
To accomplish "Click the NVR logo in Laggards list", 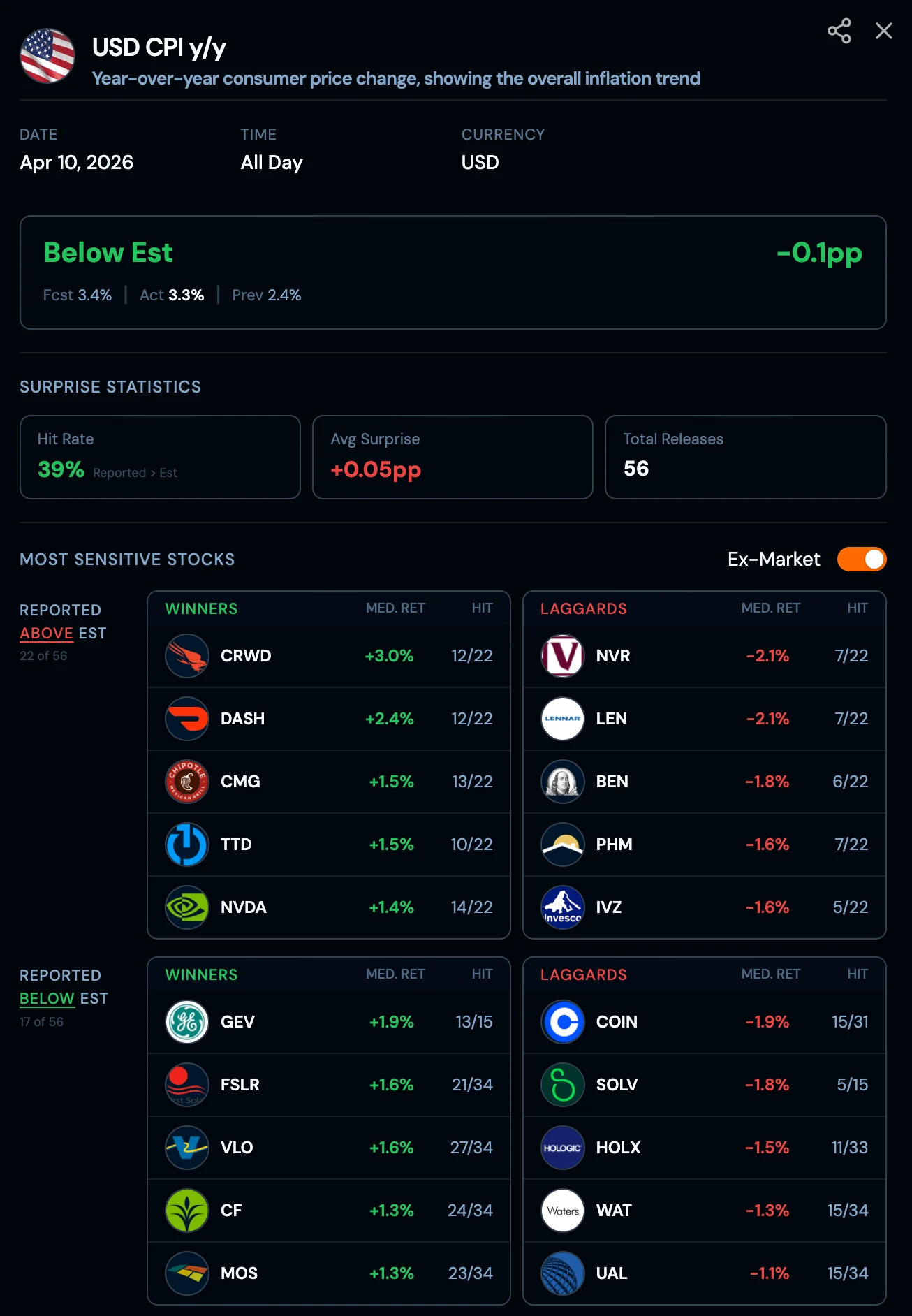I will (x=562, y=656).
